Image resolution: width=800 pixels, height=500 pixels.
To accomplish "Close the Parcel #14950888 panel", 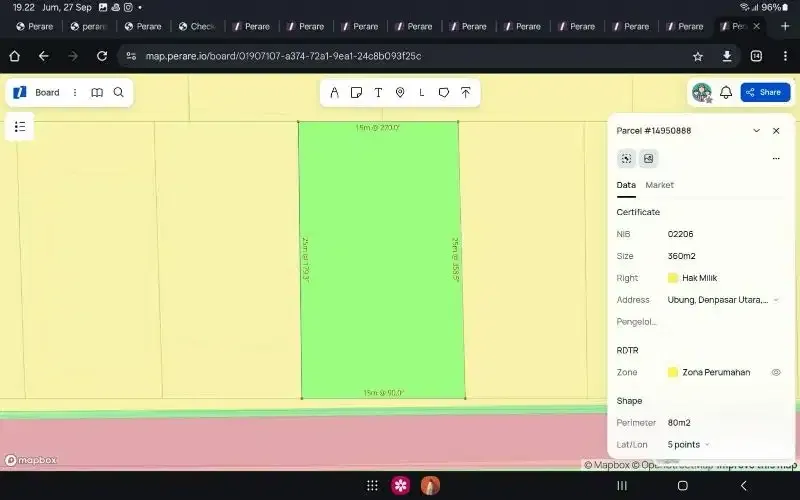I will 776,131.
